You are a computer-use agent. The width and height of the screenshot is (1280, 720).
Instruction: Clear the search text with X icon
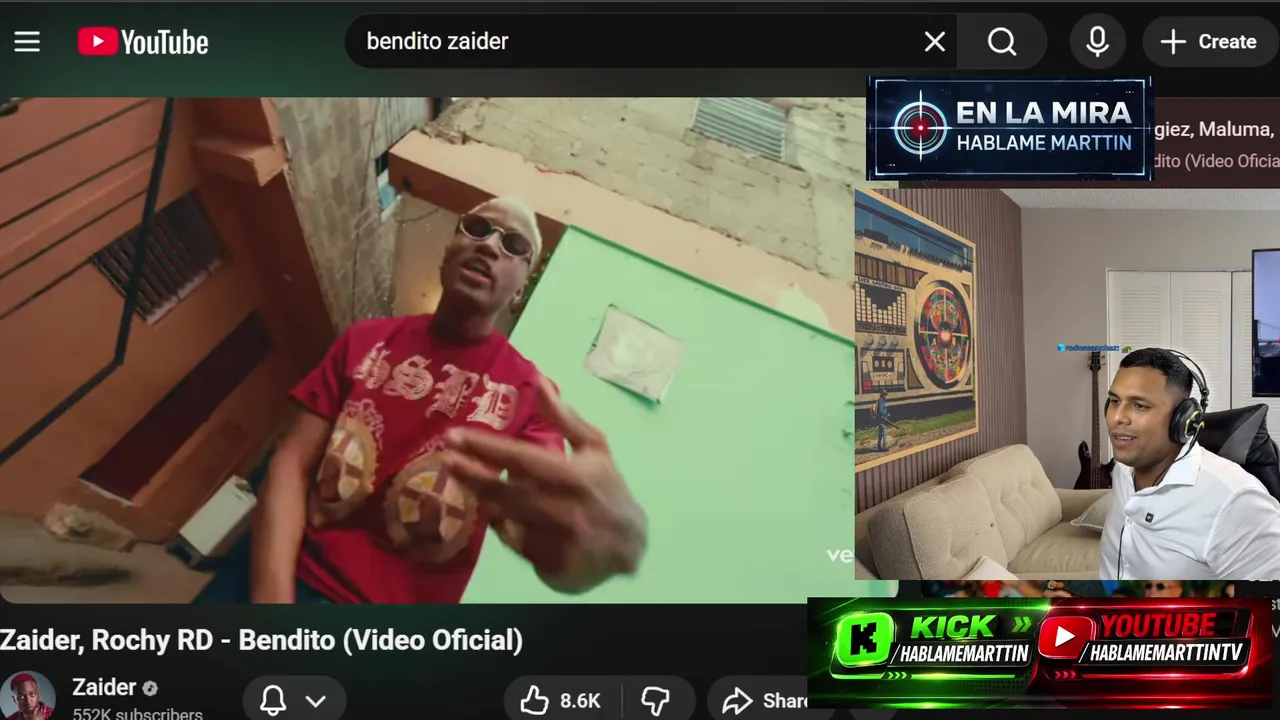coord(934,42)
